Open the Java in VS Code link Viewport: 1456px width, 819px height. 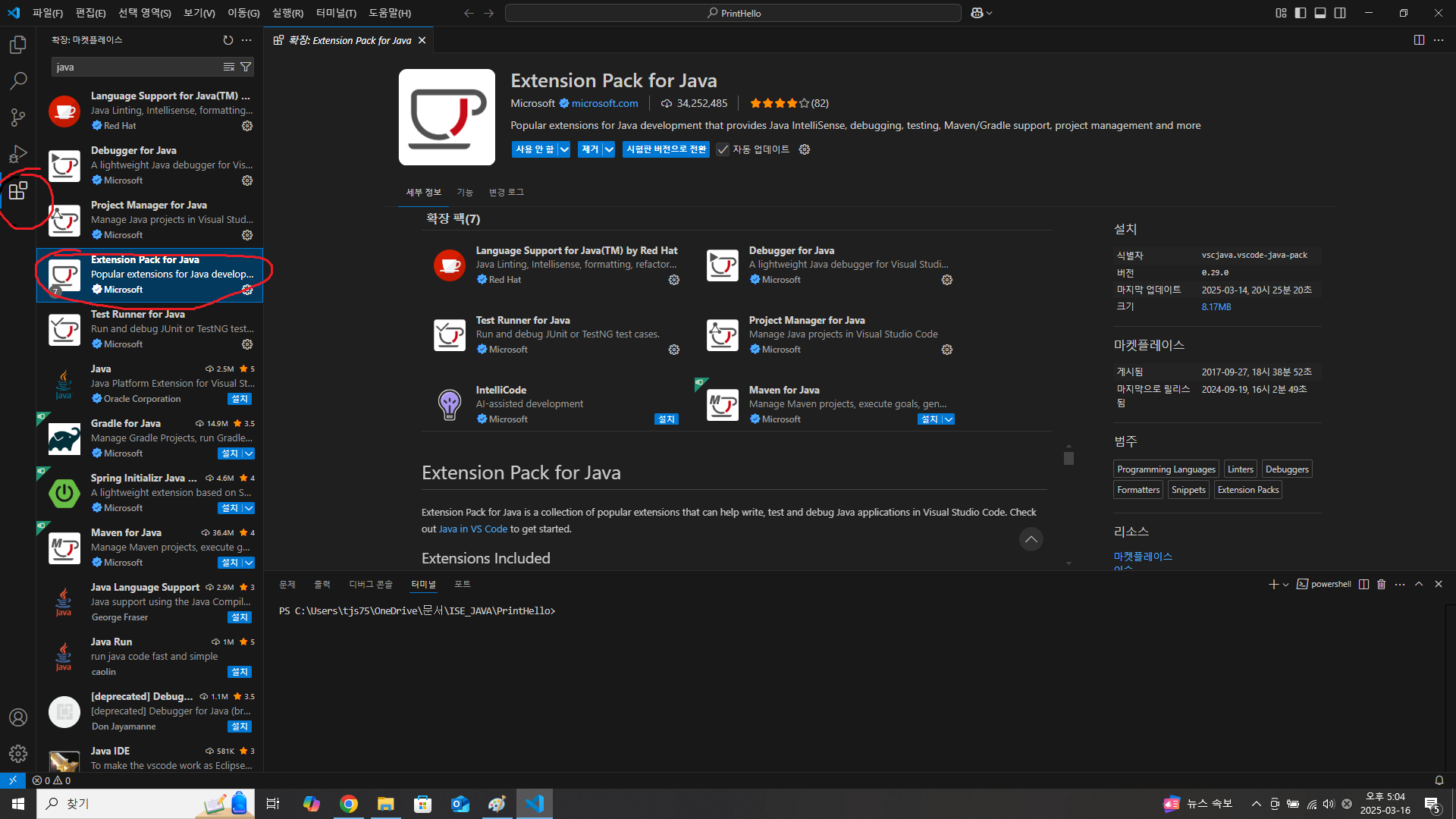[x=473, y=529]
